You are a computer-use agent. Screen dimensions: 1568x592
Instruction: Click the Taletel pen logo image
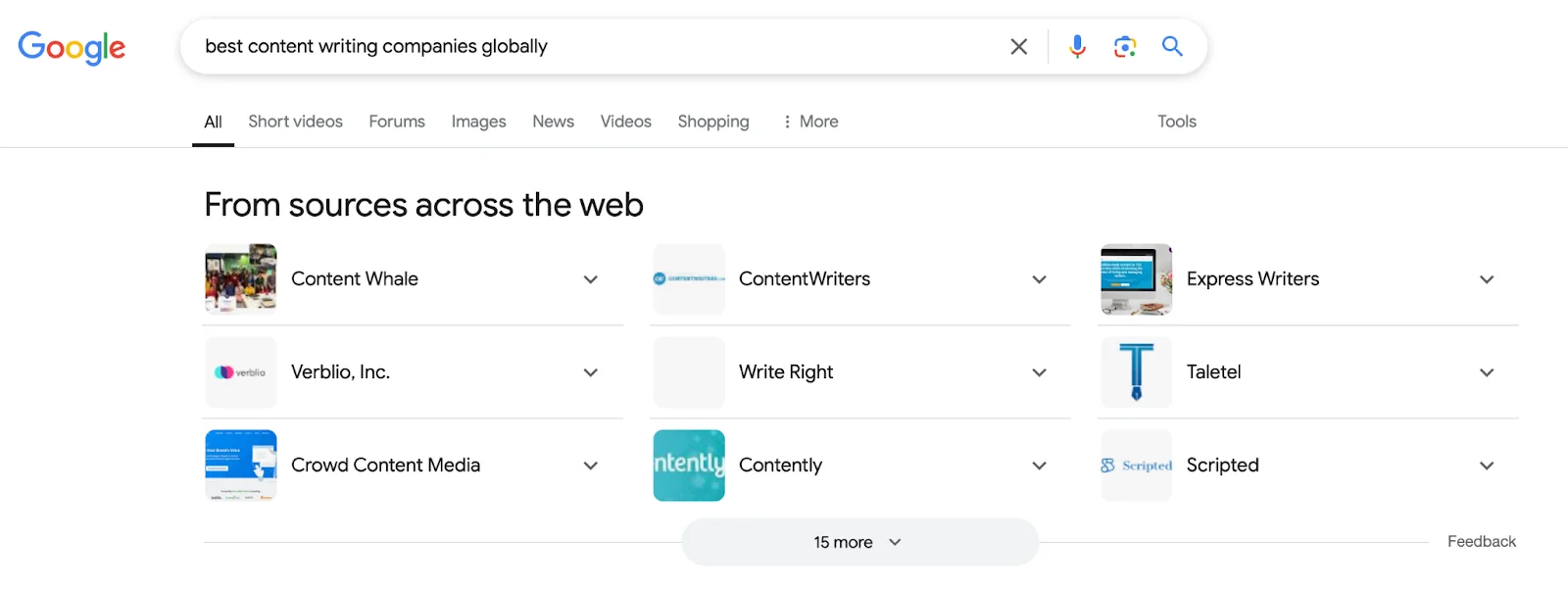(1137, 372)
